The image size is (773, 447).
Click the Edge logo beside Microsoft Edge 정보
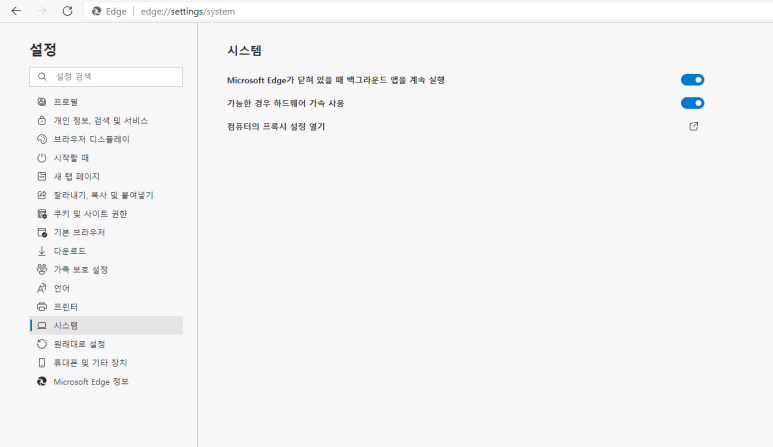[42, 381]
